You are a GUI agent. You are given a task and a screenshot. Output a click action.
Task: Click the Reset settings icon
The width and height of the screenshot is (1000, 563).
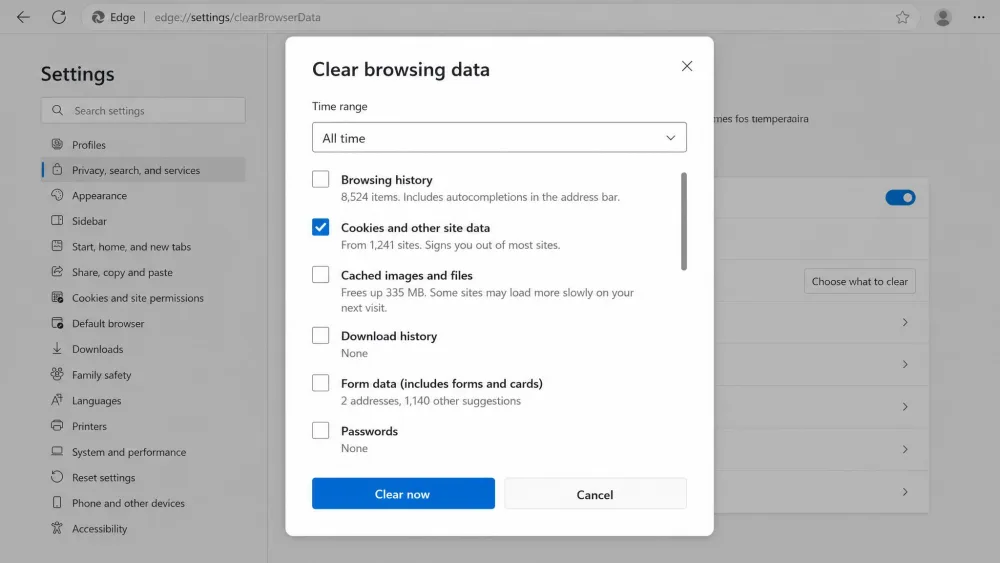(x=57, y=477)
